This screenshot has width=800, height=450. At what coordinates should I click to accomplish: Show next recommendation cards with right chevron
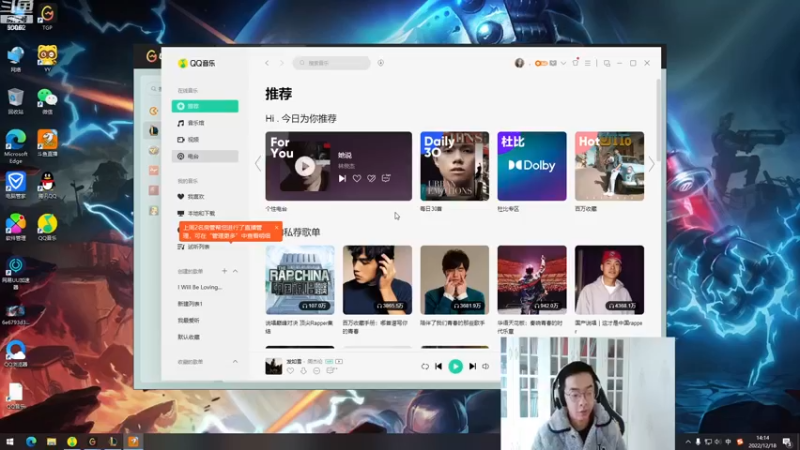[652, 164]
